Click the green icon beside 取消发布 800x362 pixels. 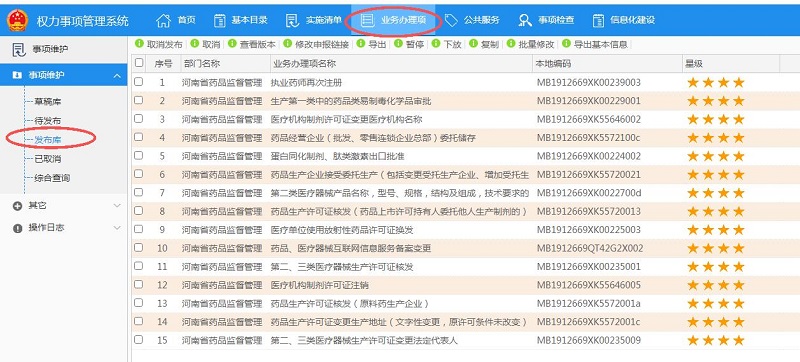click(x=139, y=44)
